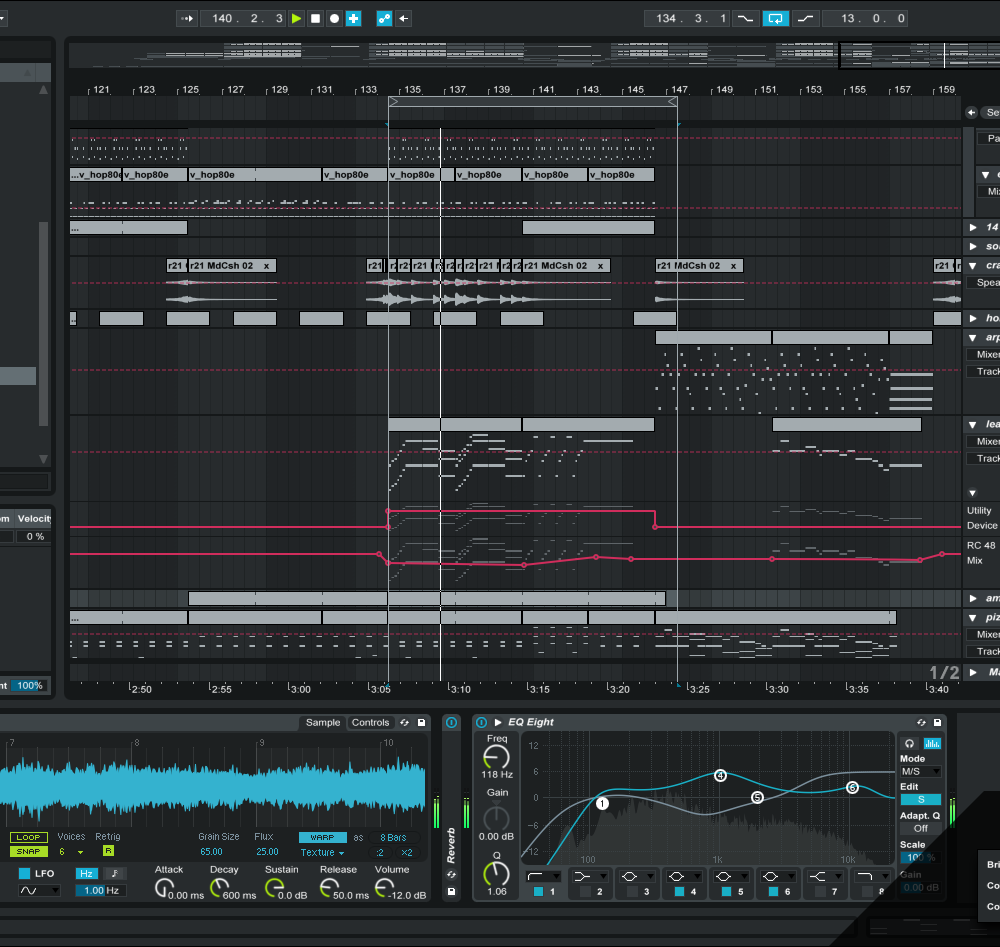Viewport: 1000px width, 947px height.
Task: Click the Edit S channel button
Action: tap(920, 800)
